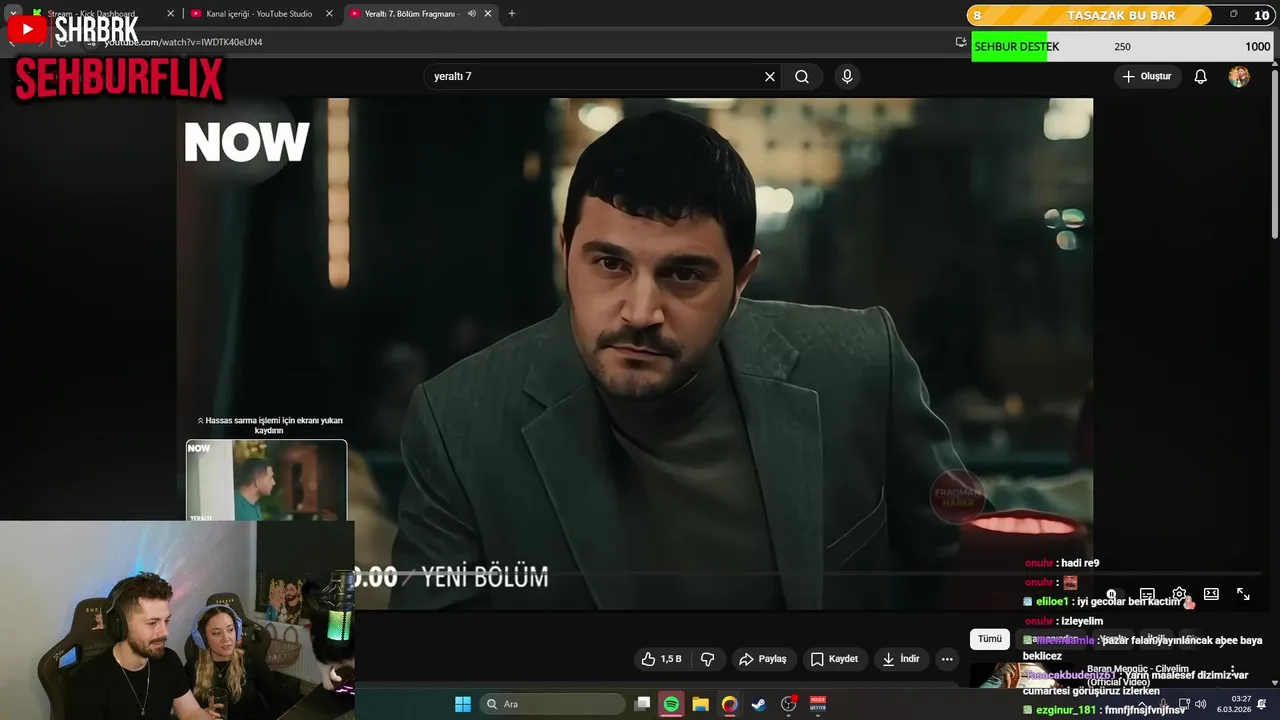Open the Oluştur create button
The image size is (1280, 720).
pos(1147,76)
